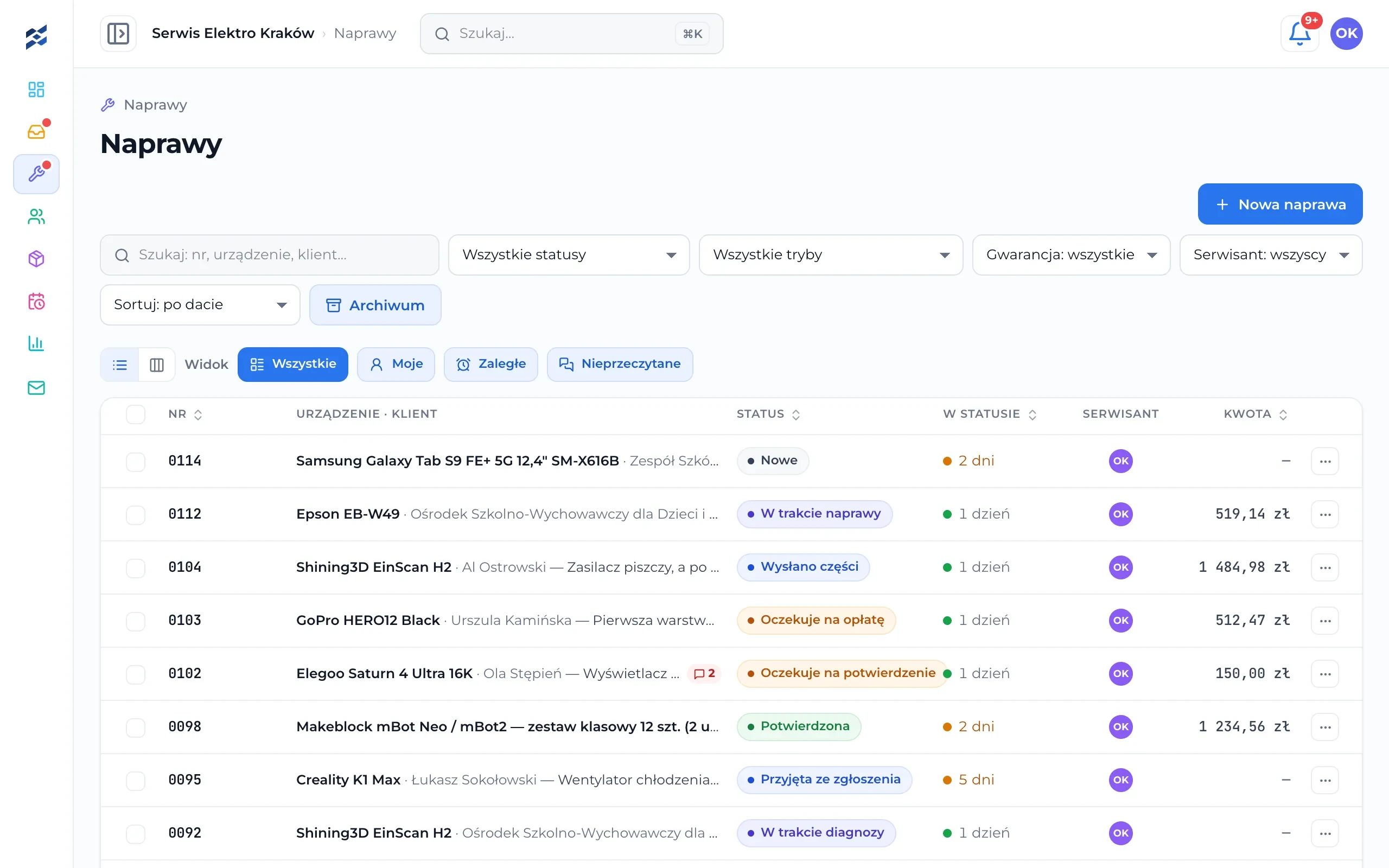This screenshot has width=1389, height=868.
Task: Switch to column board view icon
Action: point(157,365)
